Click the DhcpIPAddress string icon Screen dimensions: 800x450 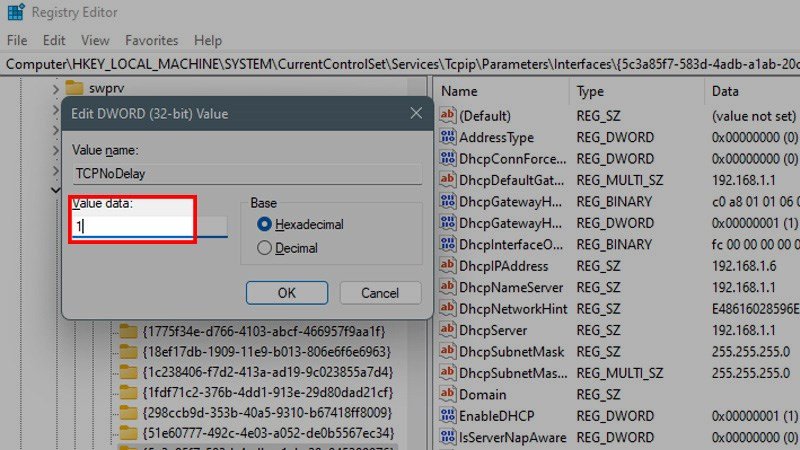[x=447, y=265]
